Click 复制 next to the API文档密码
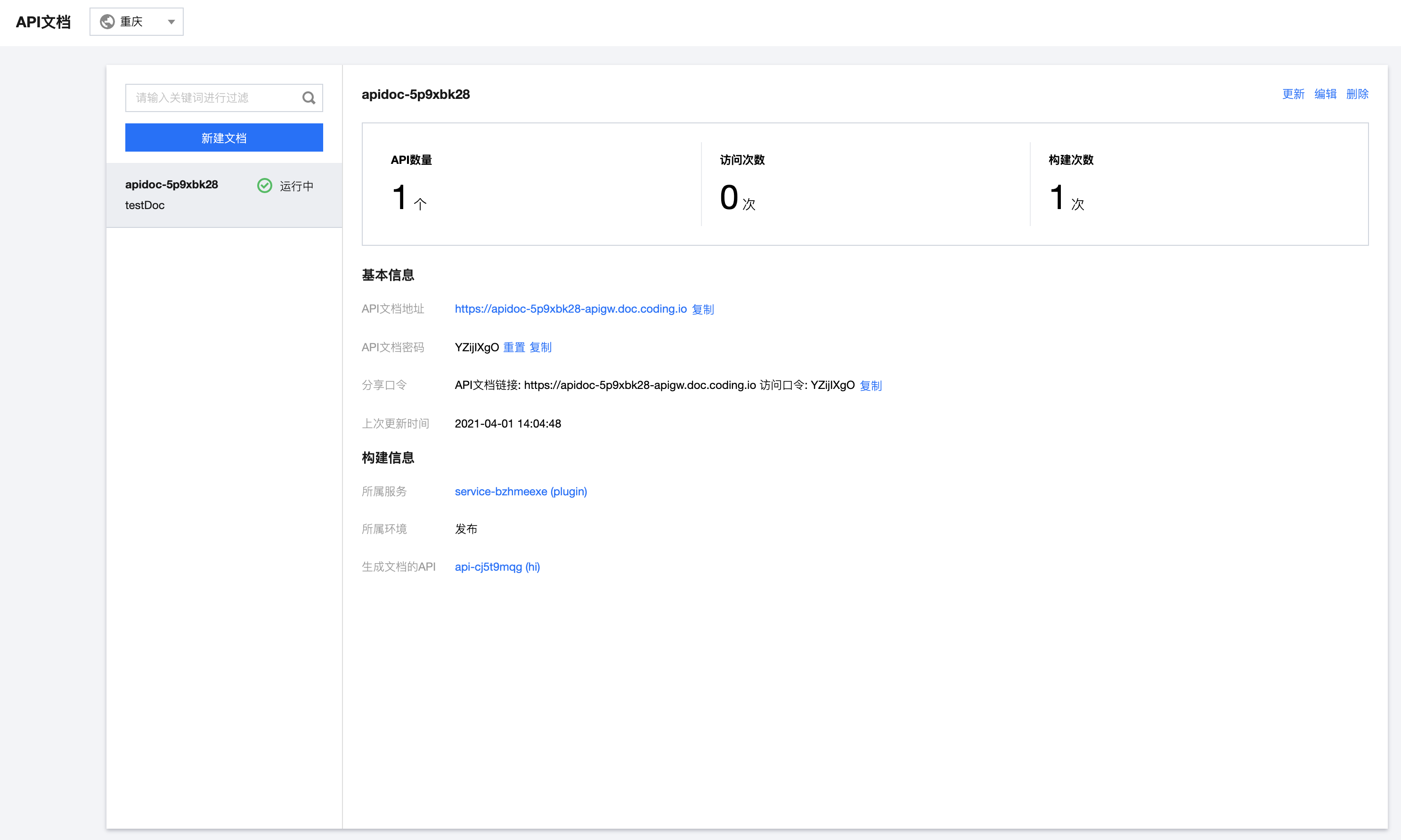1401x840 pixels. coord(541,347)
